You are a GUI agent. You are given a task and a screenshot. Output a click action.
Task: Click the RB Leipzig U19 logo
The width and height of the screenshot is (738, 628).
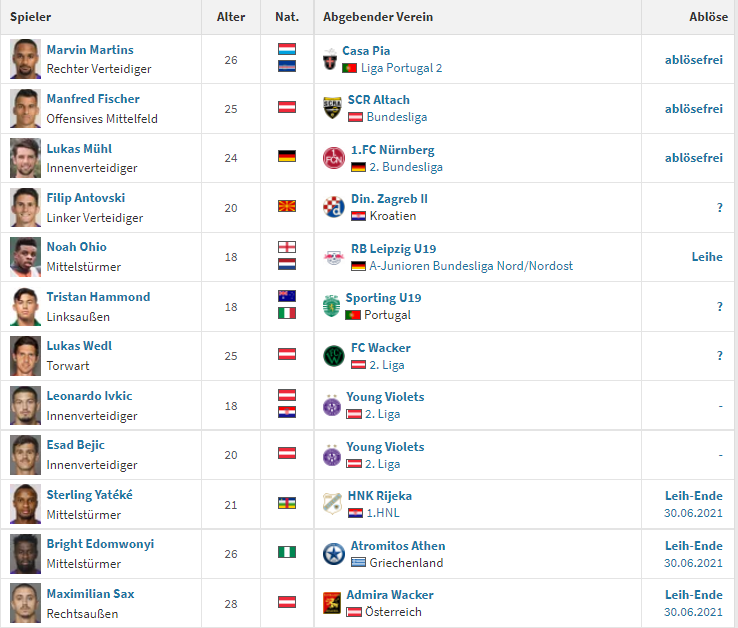click(x=334, y=257)
